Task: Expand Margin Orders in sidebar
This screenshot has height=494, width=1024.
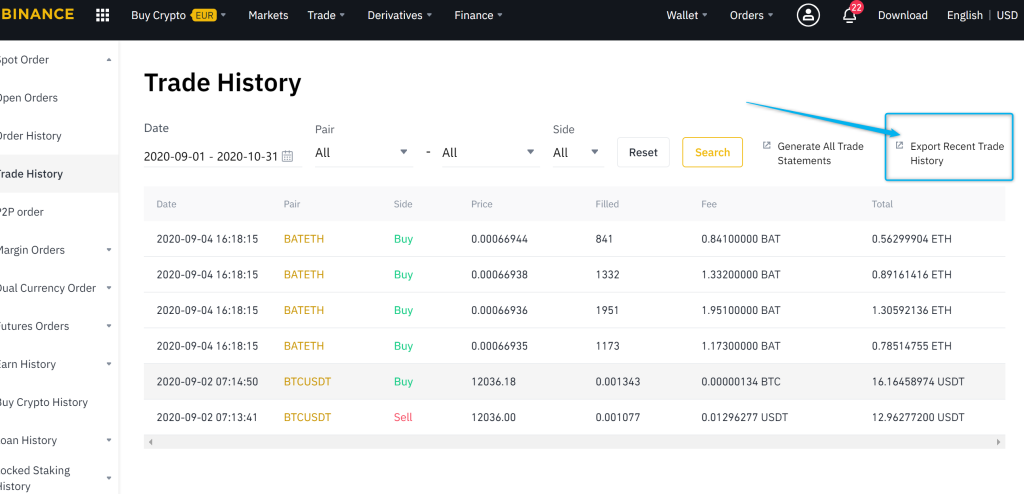Action: point(109,250)
